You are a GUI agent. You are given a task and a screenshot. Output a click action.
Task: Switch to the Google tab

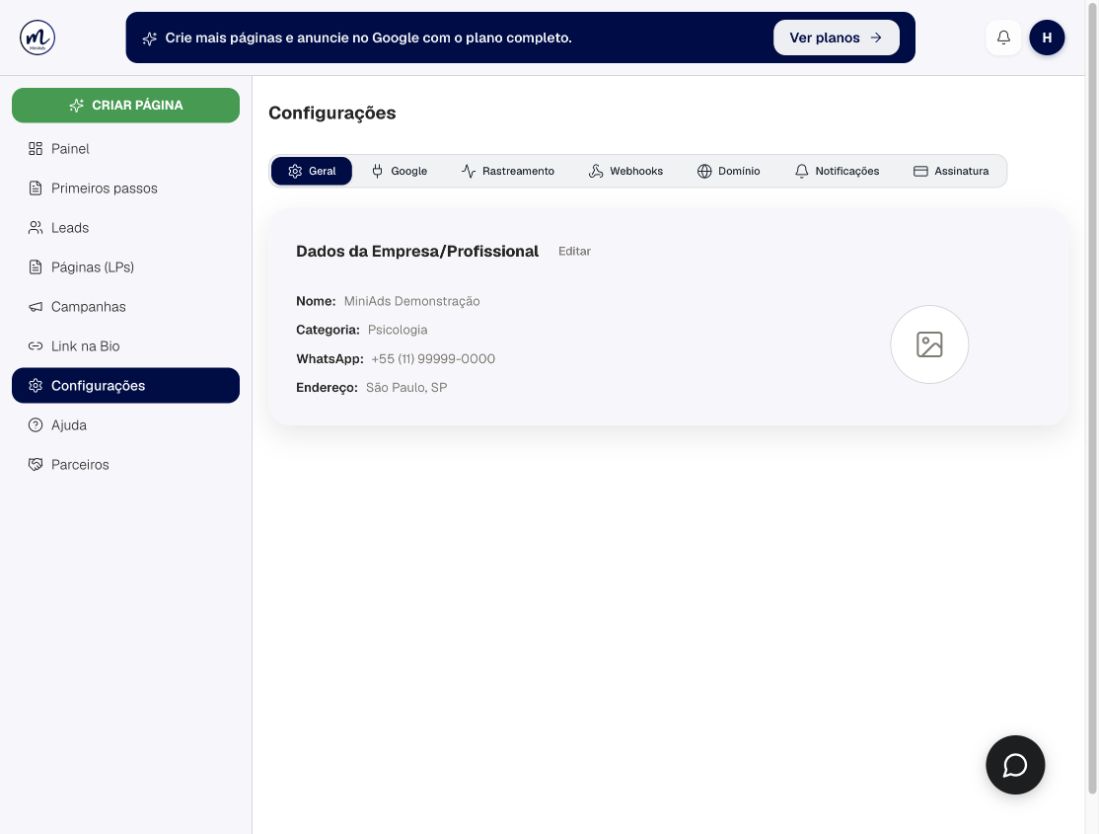click(x=399, y=171)
